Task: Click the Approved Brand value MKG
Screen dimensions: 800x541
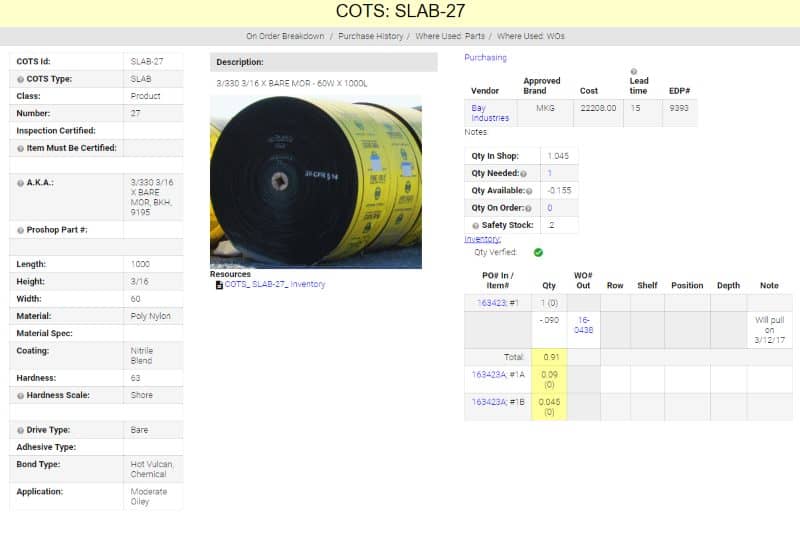Action: (x=545, y=108)
